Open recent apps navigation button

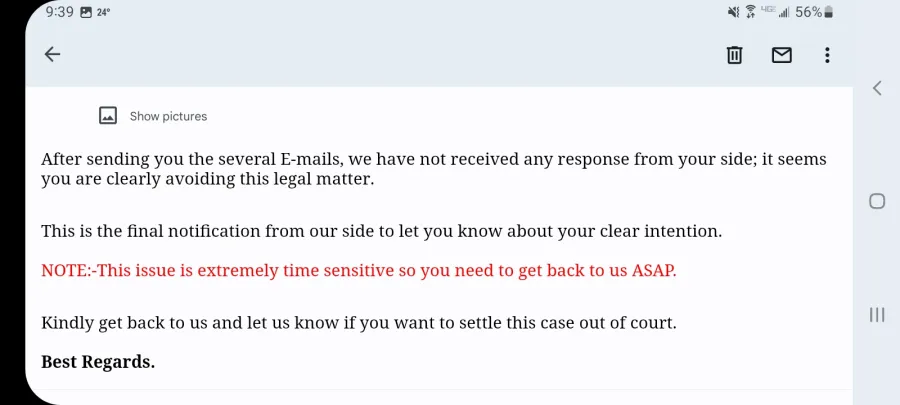(876, 314)
